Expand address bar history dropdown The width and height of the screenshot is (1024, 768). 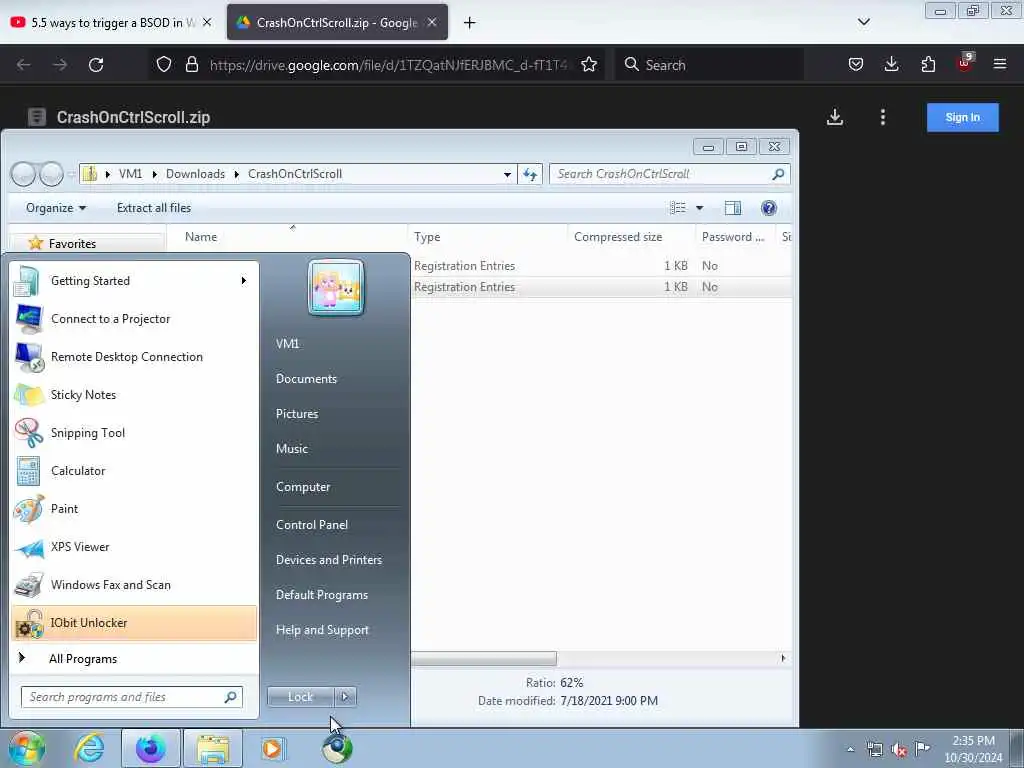[507, 174]
